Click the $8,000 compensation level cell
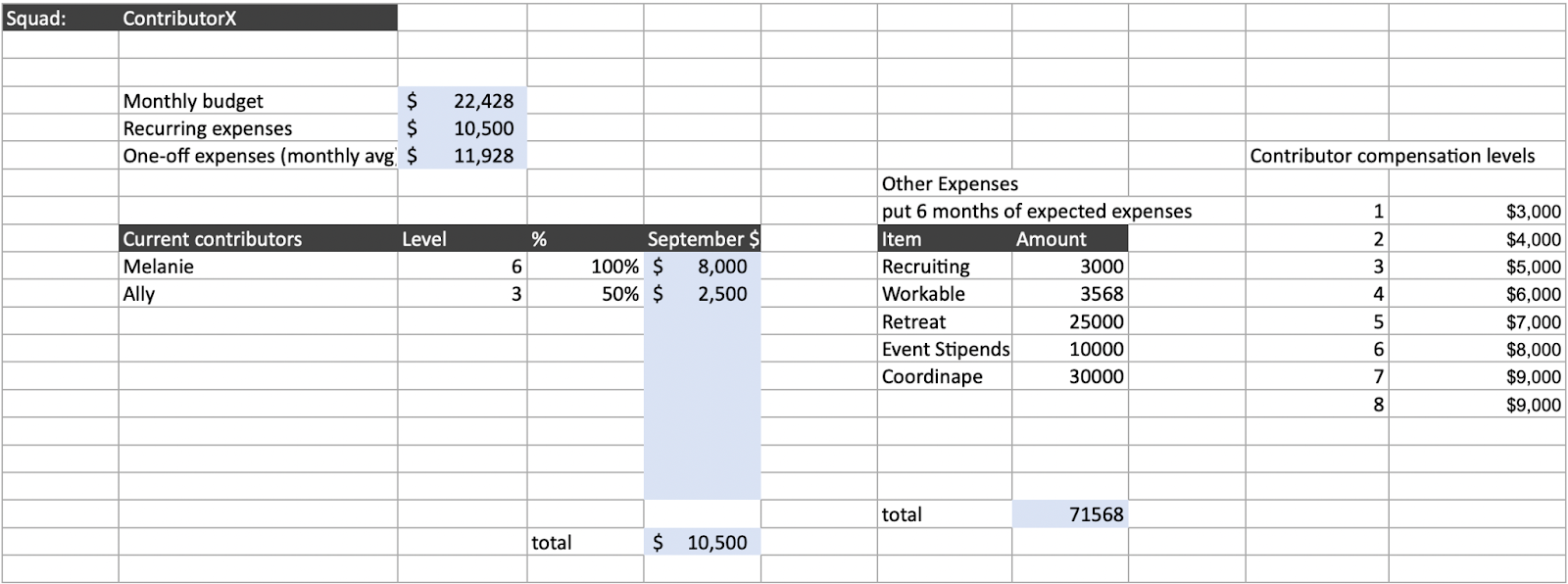 pos(1477,349)
